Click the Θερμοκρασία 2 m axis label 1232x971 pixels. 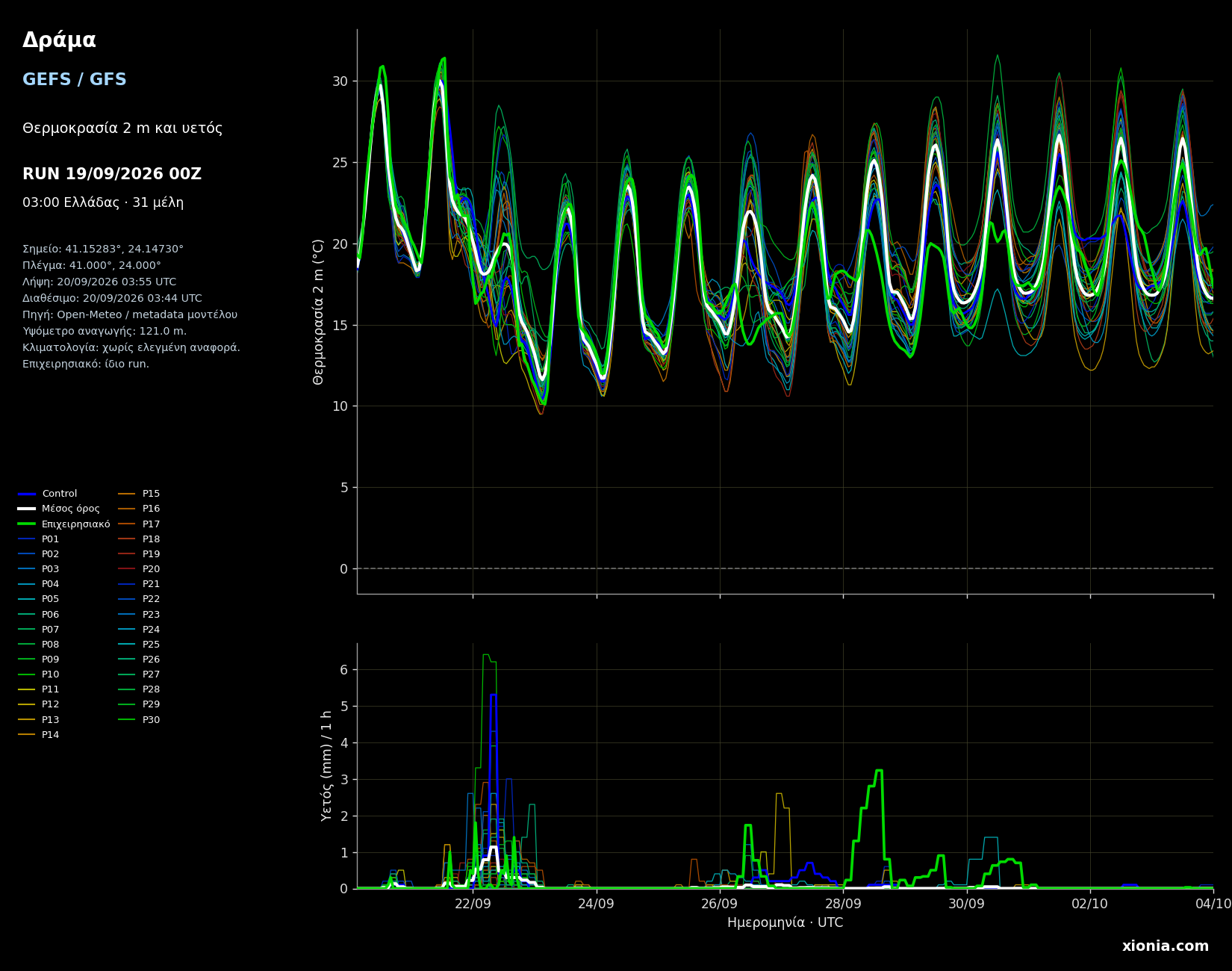[x=319, y=311]
